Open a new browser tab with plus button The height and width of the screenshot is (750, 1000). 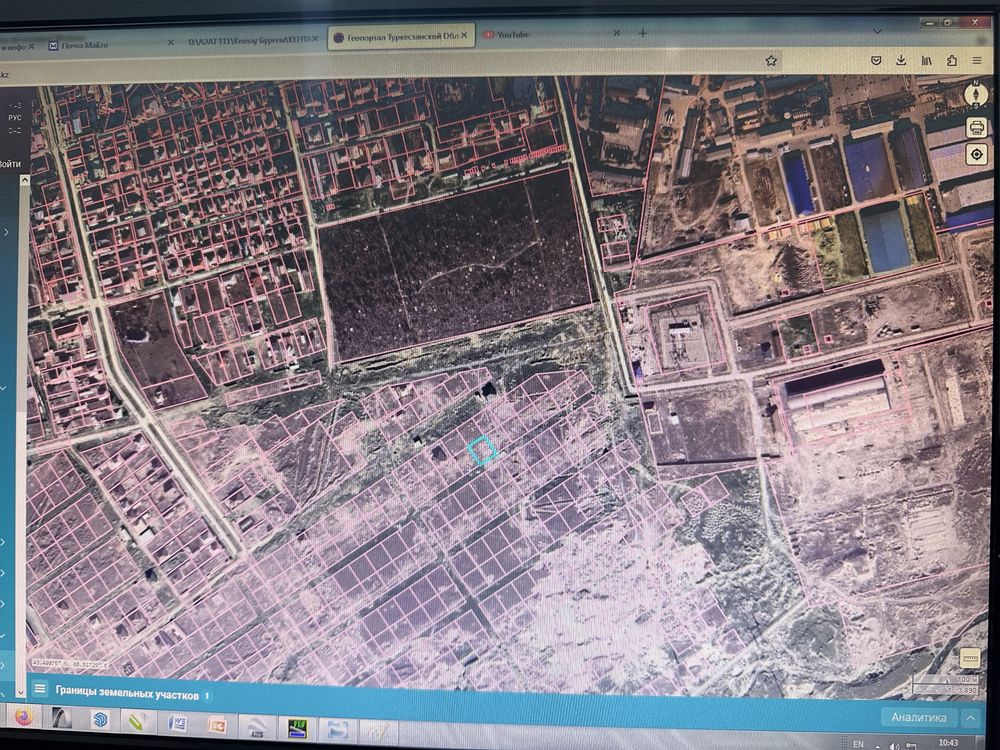pos(643,33)
